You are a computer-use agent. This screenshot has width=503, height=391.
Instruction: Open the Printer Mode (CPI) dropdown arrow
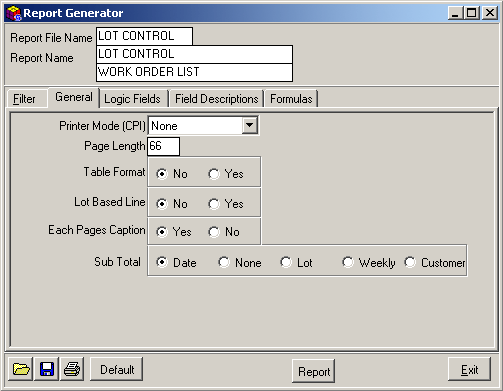[x=249, y=126]
